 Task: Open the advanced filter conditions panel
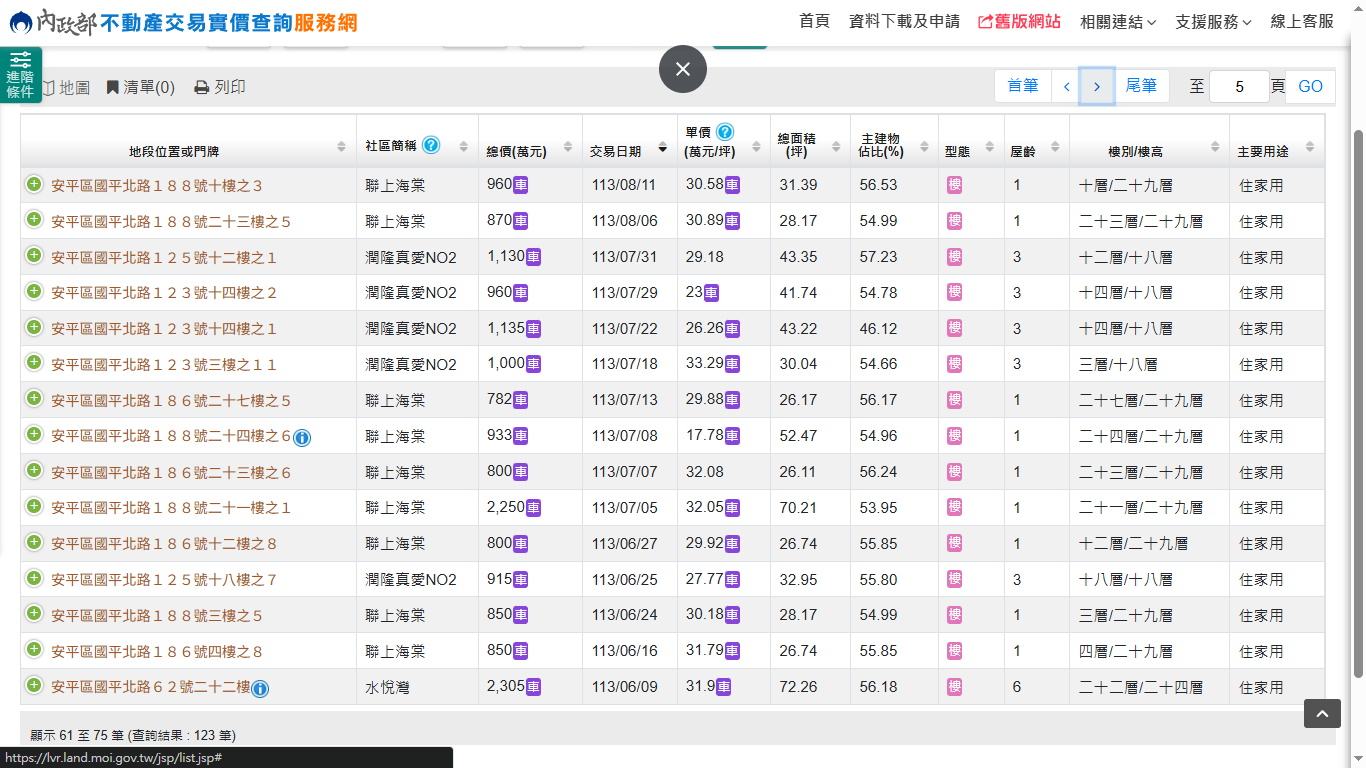point(20,75)
